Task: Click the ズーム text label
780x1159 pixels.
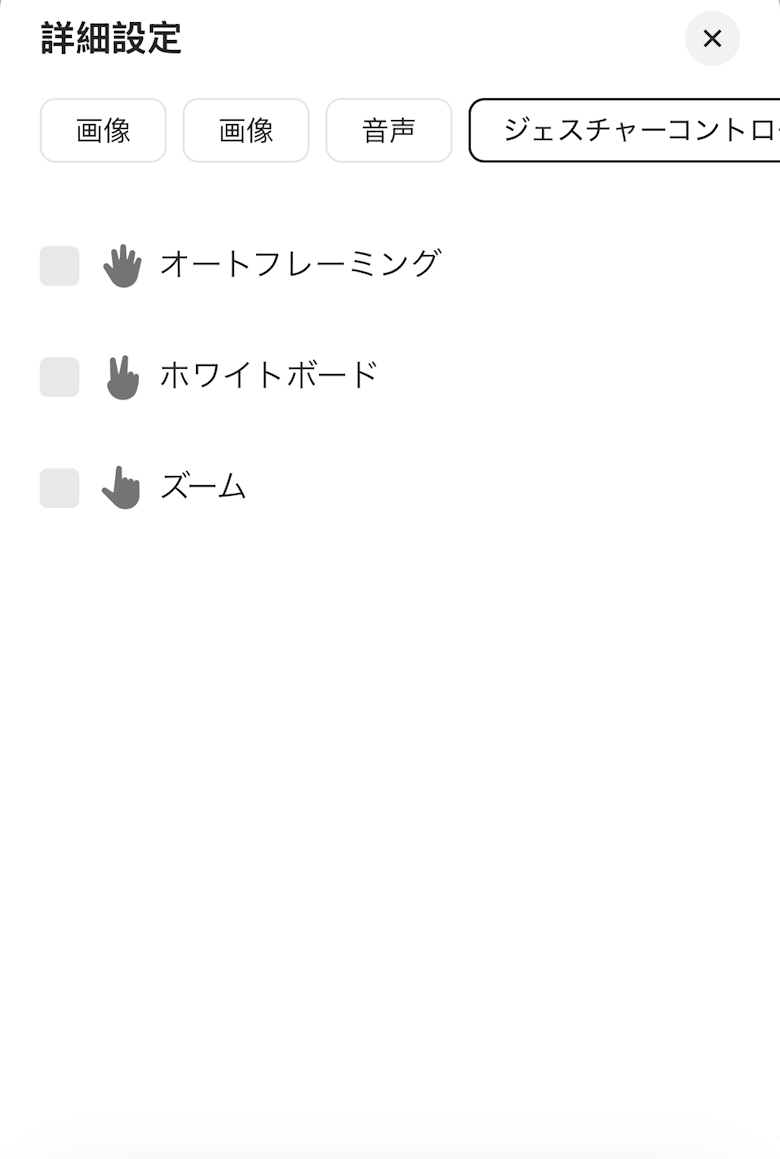Action: (x=203, y=488)
